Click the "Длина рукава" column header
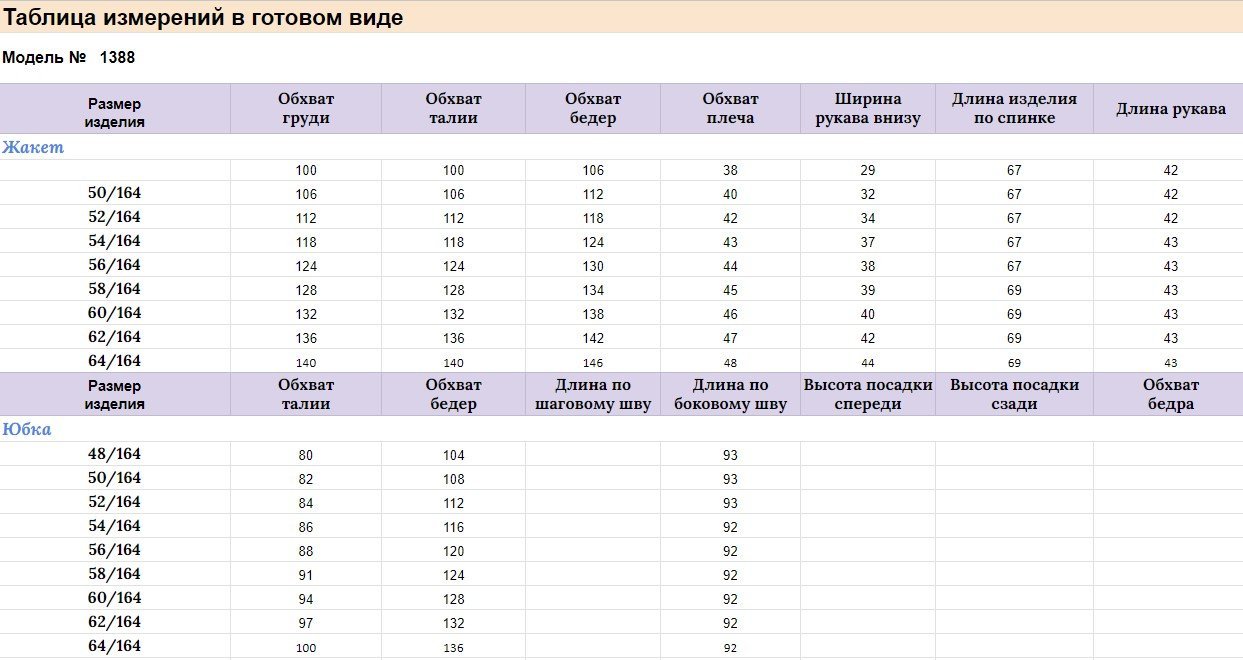Screen dimensions: 1243x660 [x=1170, y=109]
